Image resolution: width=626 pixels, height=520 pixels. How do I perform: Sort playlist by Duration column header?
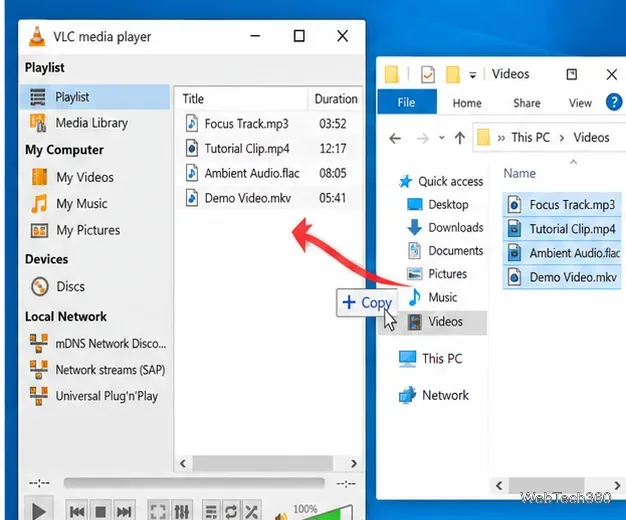(x=335, y=99)
